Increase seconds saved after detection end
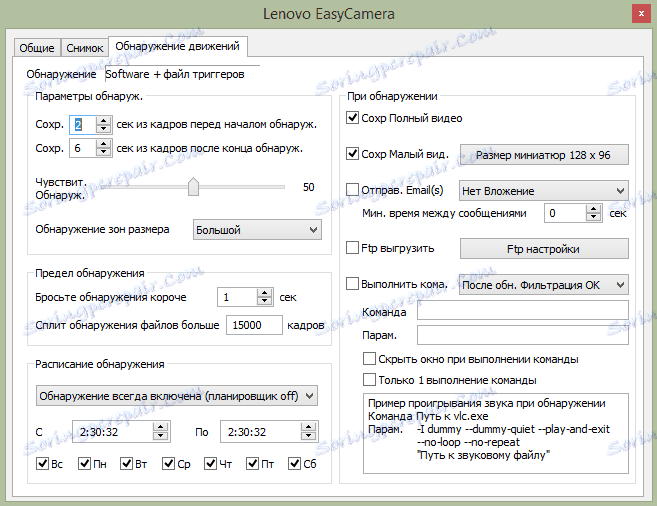This screenshot has width=657, height=506. pos(103,144)
